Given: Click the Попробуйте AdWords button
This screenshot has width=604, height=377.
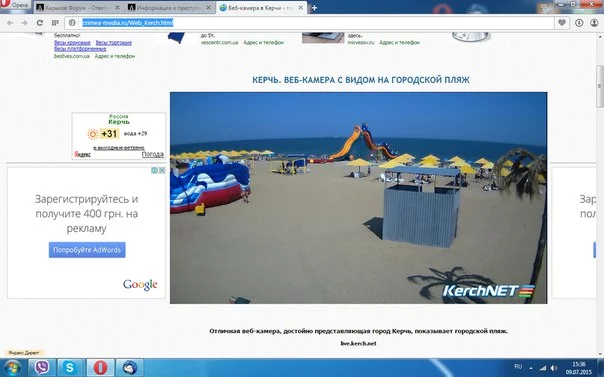Looking at the screenshot, I should 87,250.
